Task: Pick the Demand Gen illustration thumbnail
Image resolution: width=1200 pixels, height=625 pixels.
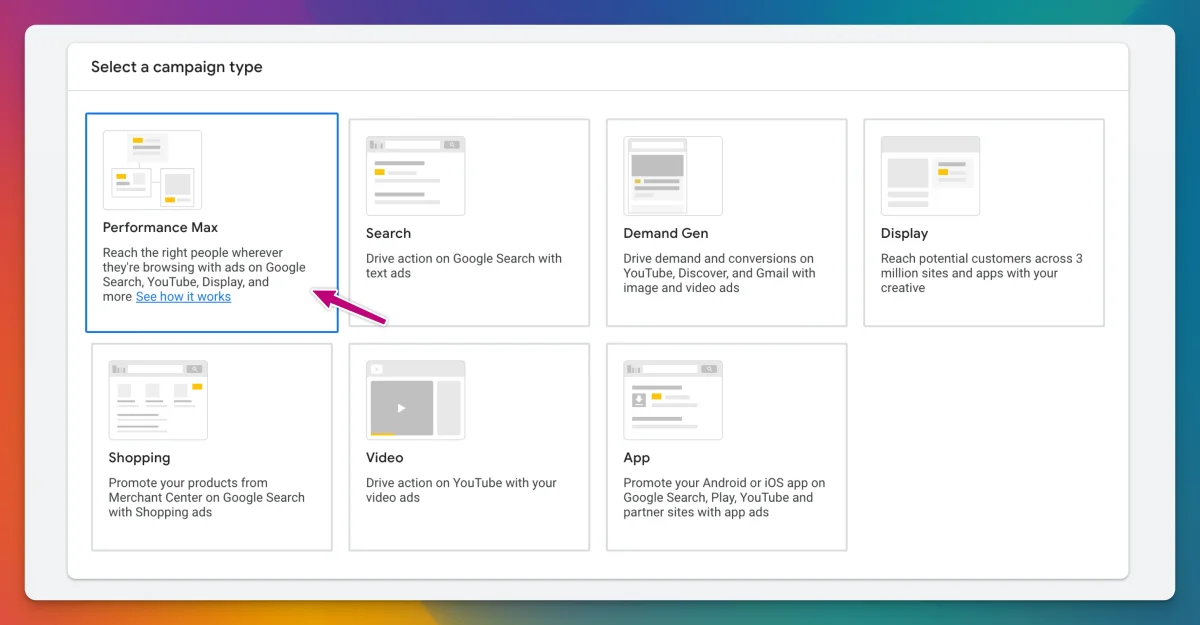Action: click(x=672, y=176)
